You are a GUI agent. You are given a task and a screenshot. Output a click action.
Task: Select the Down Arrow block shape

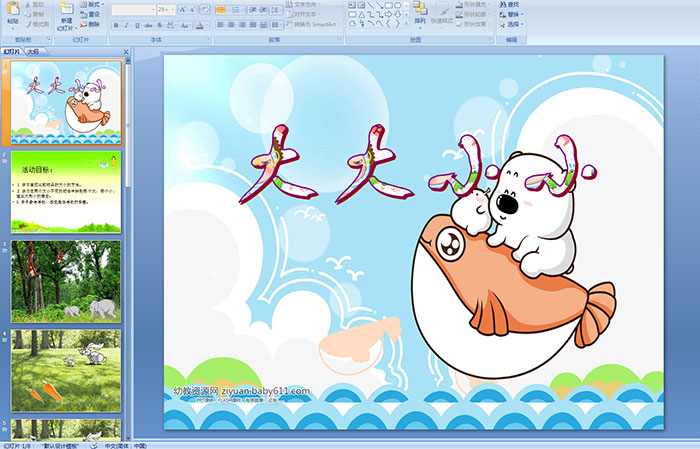point(398,14)
